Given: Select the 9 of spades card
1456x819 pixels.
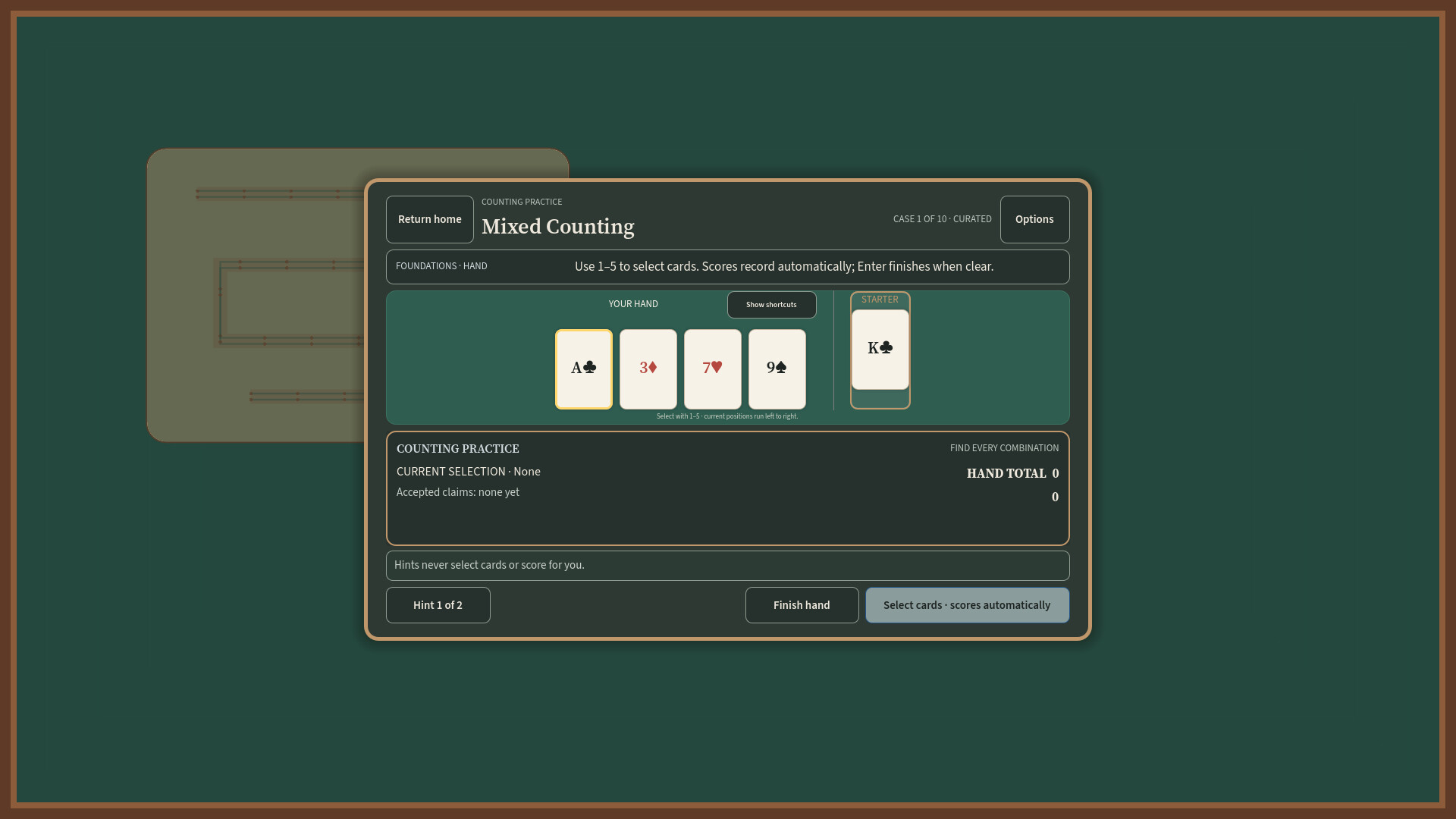Looking at the screenshot, I should point(777,369).
